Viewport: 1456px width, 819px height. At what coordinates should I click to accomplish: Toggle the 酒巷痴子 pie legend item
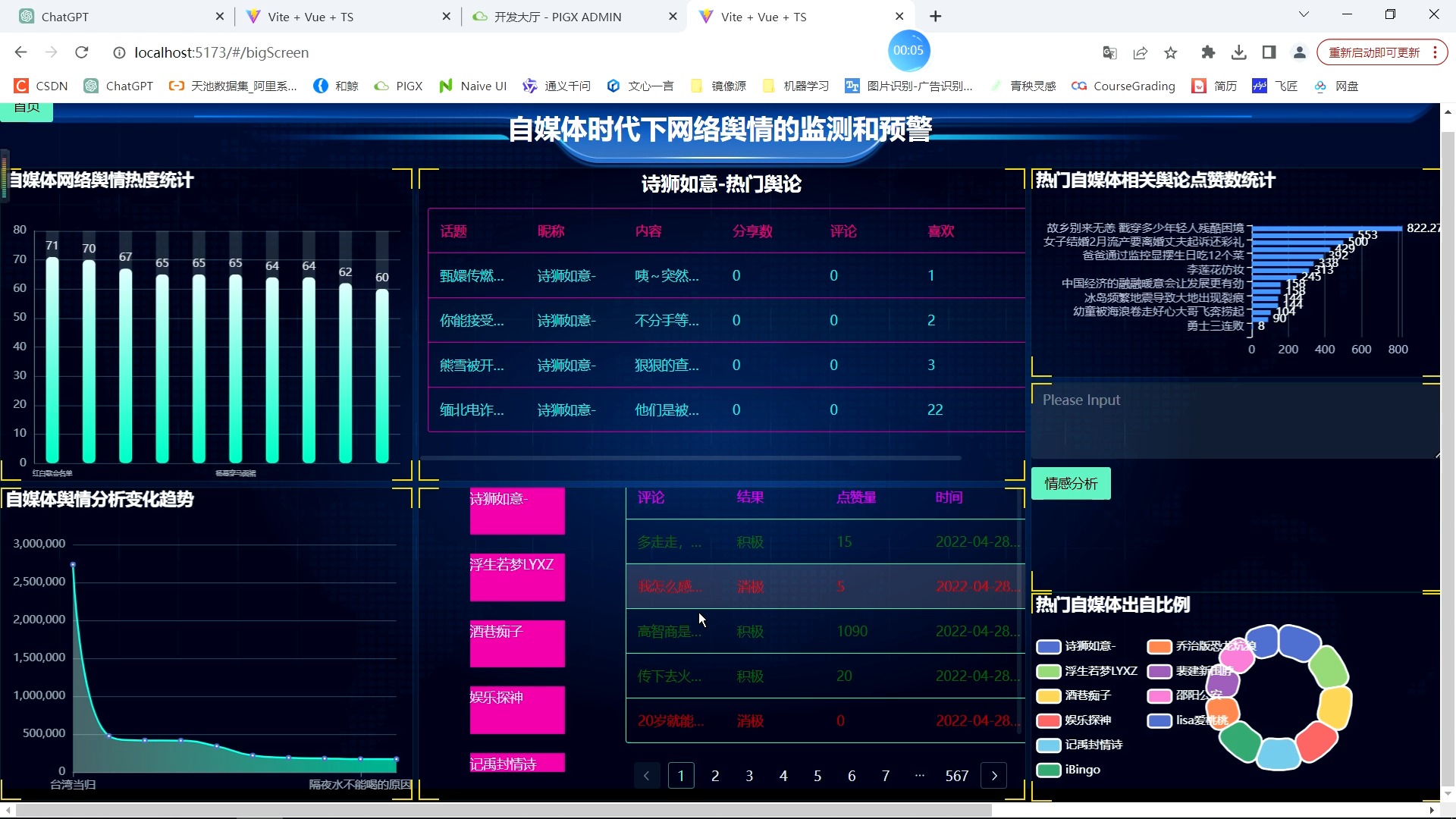pos(1075,695)
